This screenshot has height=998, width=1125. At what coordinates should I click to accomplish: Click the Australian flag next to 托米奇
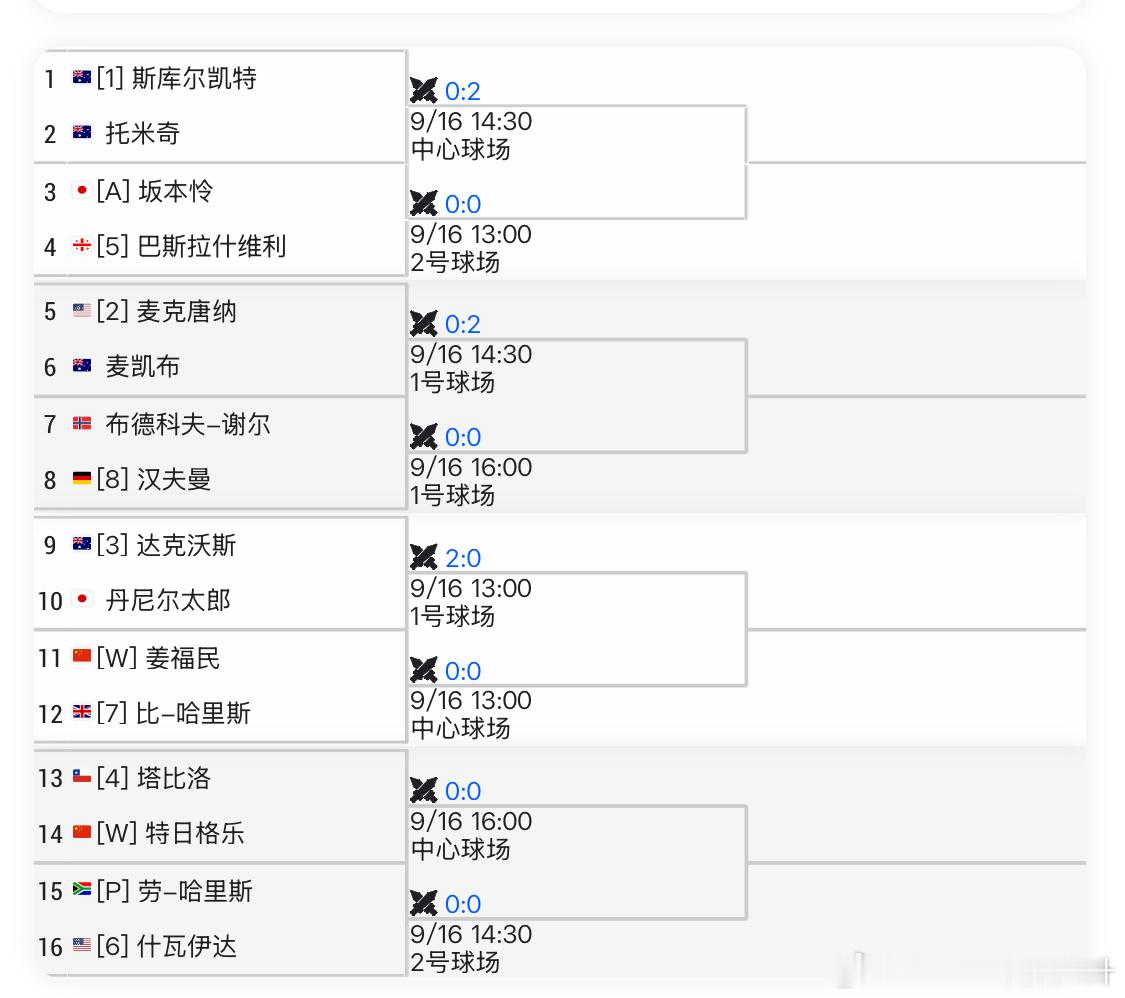click(82, 133)
